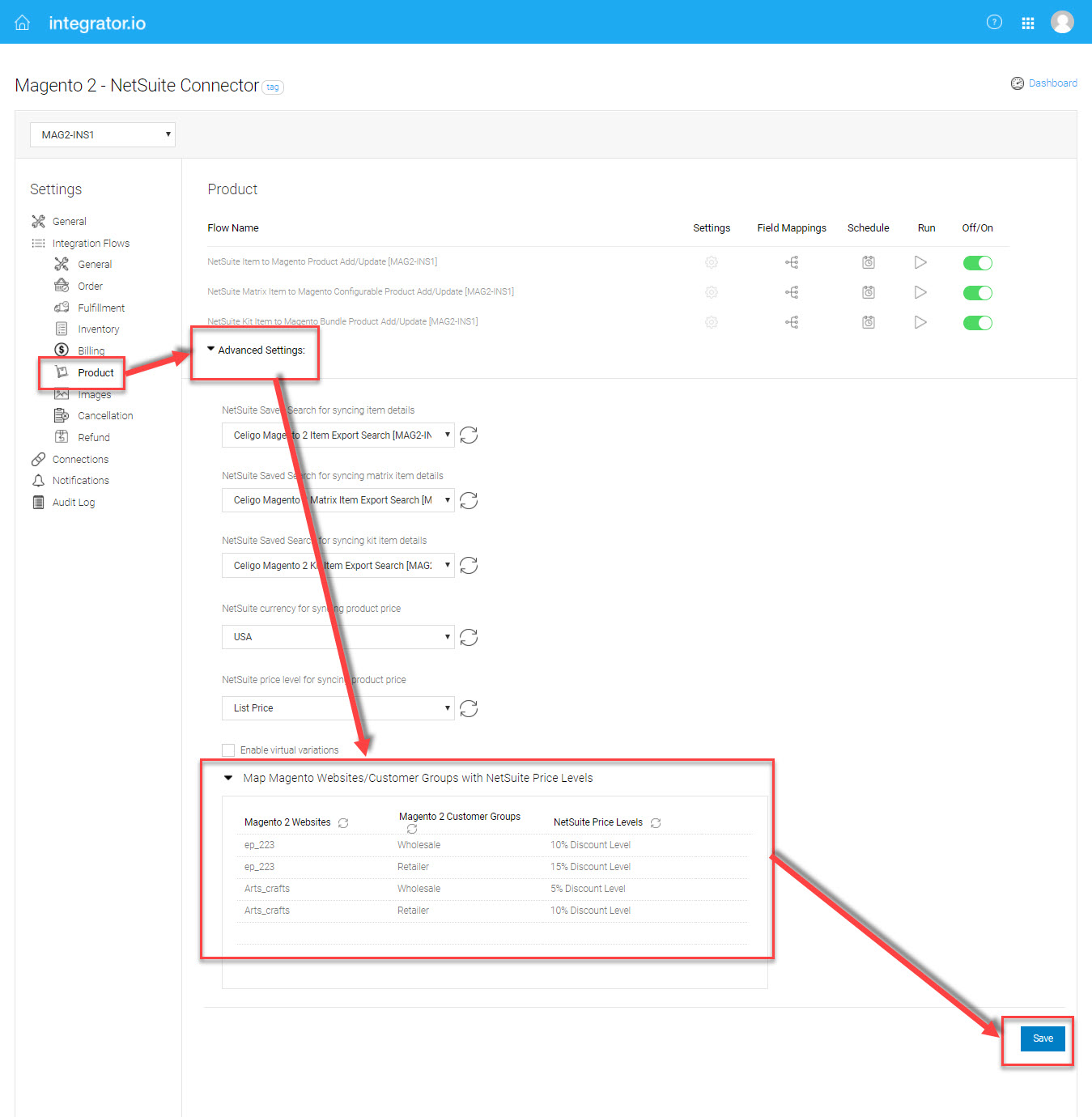Open field mappings for Kit Item Bundle Product flow
Image resolution: width=1092 pixels, height=1117 pixels.
point(792,322)
